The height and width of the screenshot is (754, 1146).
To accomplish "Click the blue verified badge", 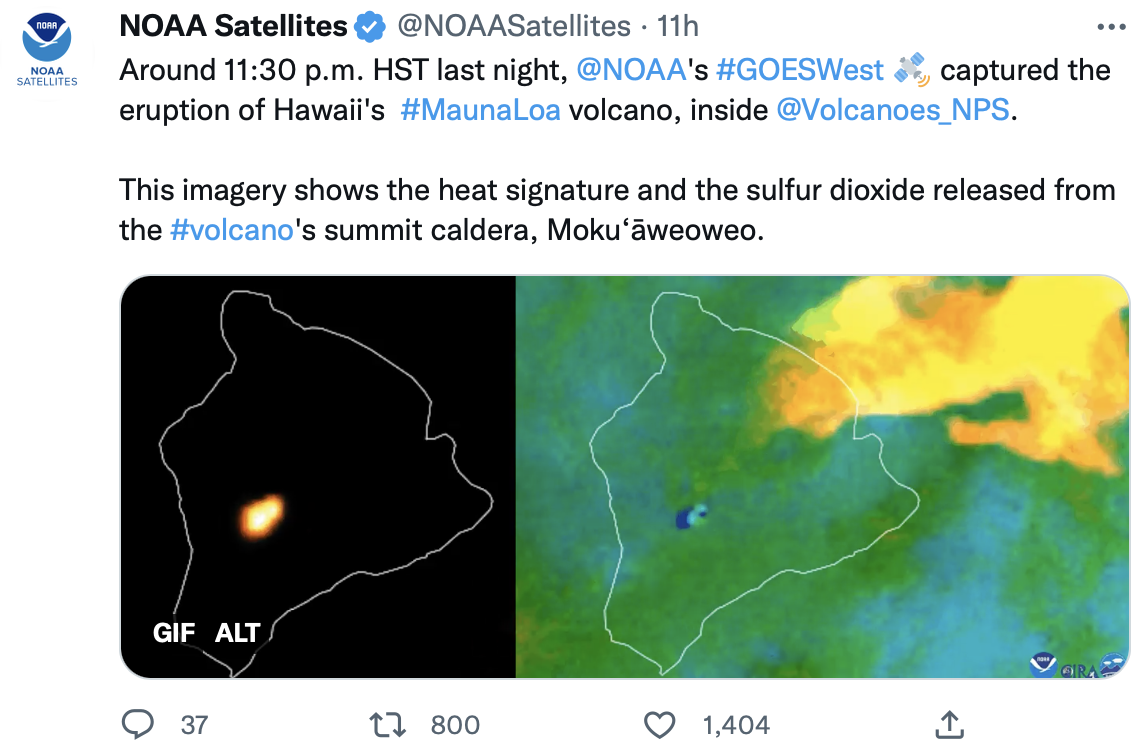I will coord(370,27).
